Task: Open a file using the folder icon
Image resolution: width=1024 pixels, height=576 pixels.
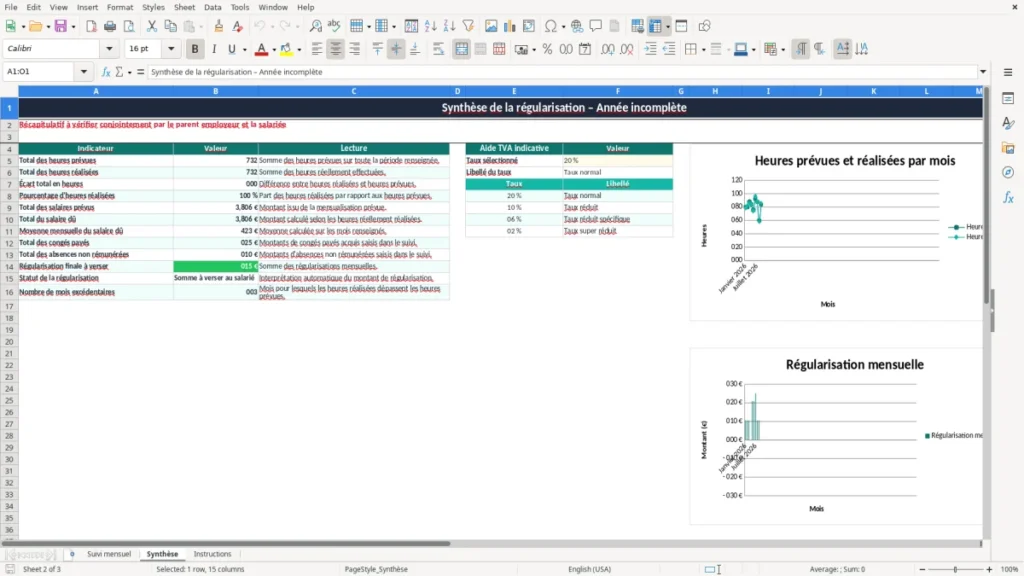Action: [35, 26]
